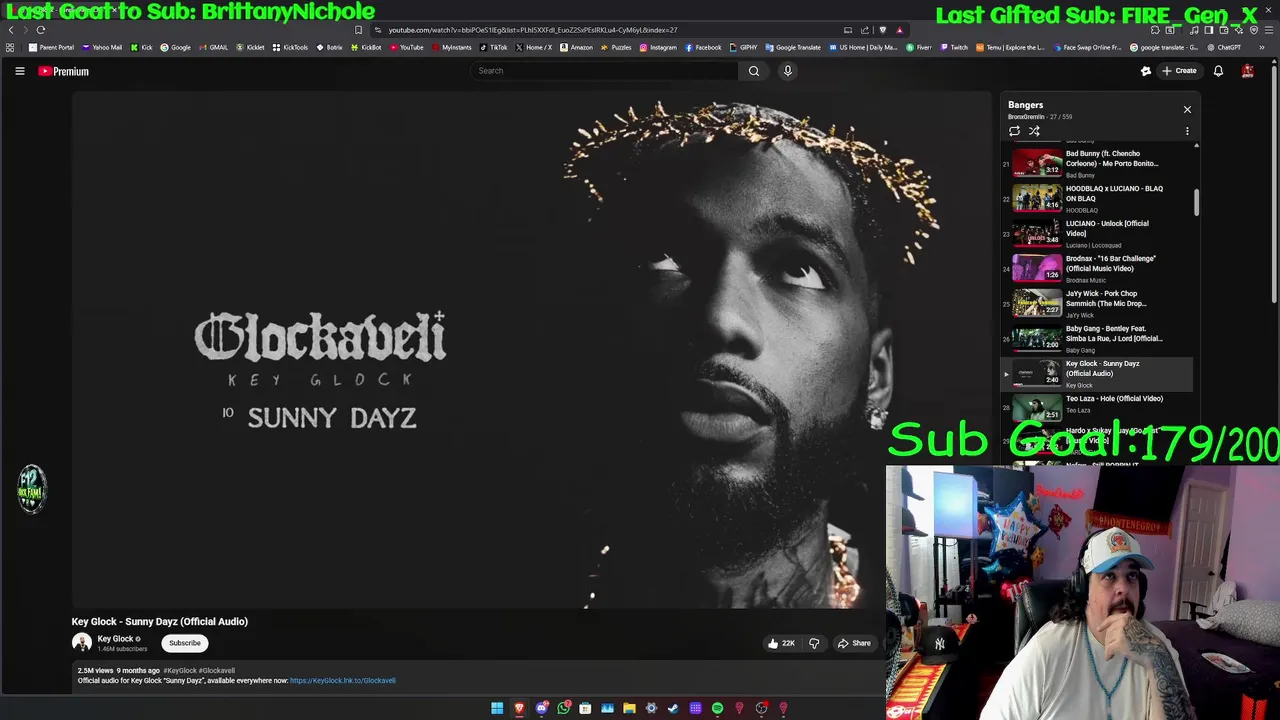1280x720 pixels.
Task: Open Create dropdown button
Action: (x=1180, y=71)
